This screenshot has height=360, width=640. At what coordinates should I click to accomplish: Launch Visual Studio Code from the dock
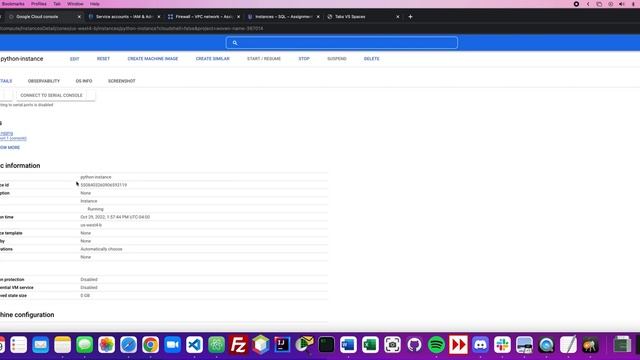click(x=195, y=345)
